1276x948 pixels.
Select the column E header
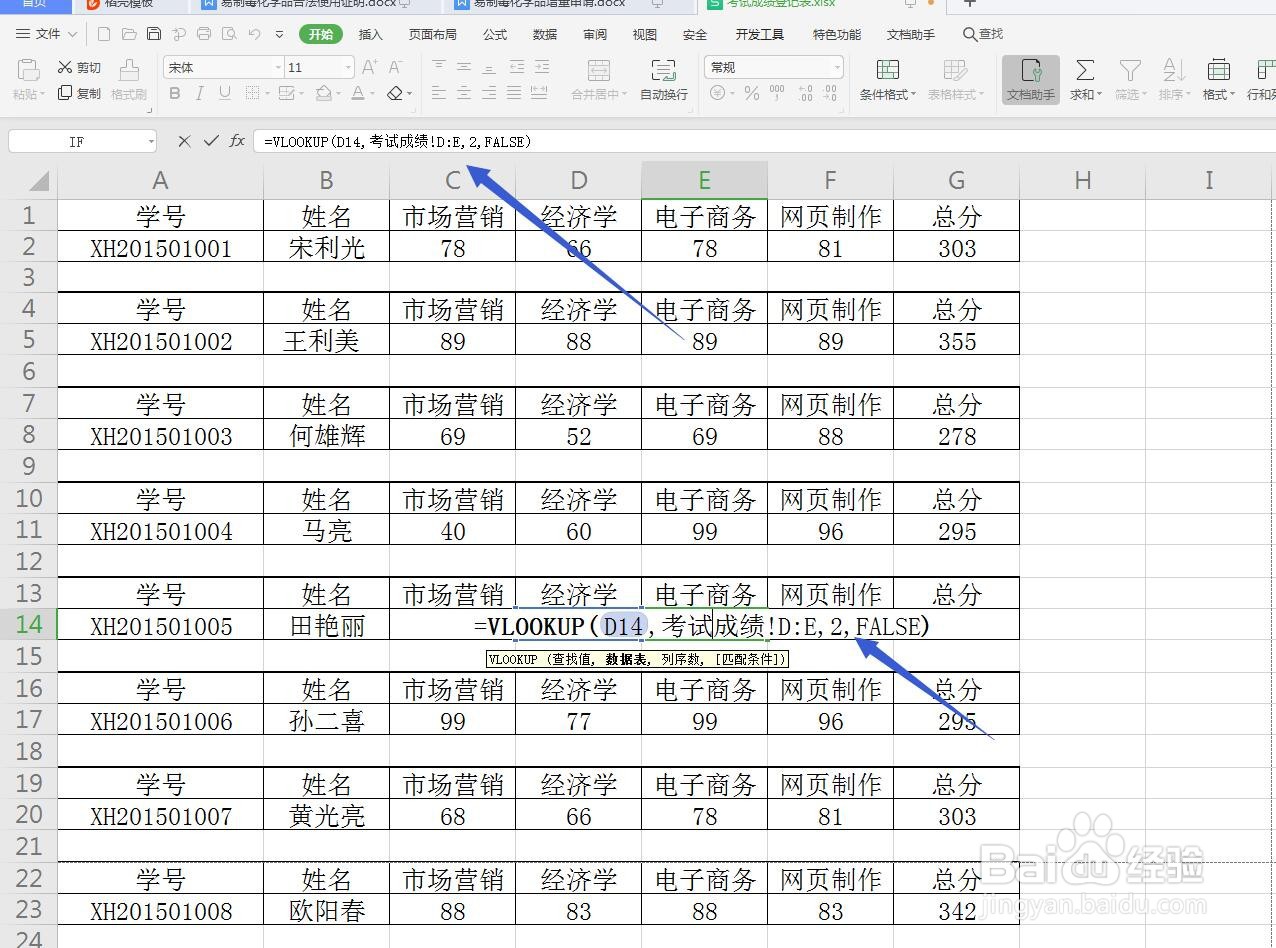tap(703, 180)
